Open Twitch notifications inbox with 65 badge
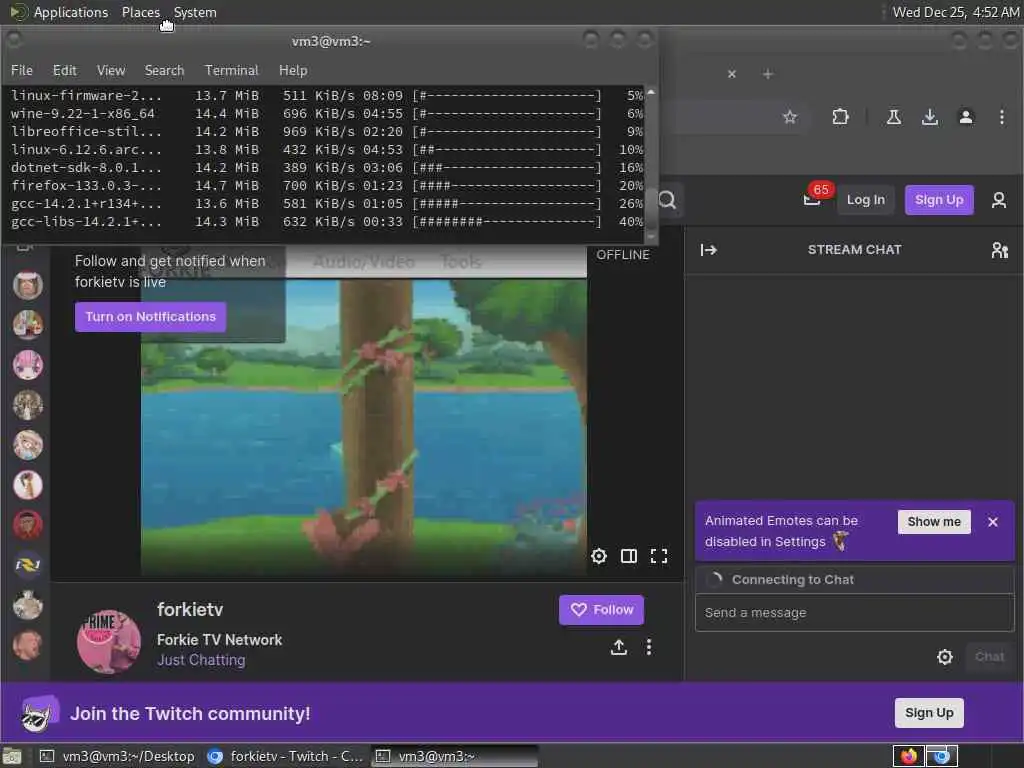Screen dimensions: 1024x768 tap(812, 198)
